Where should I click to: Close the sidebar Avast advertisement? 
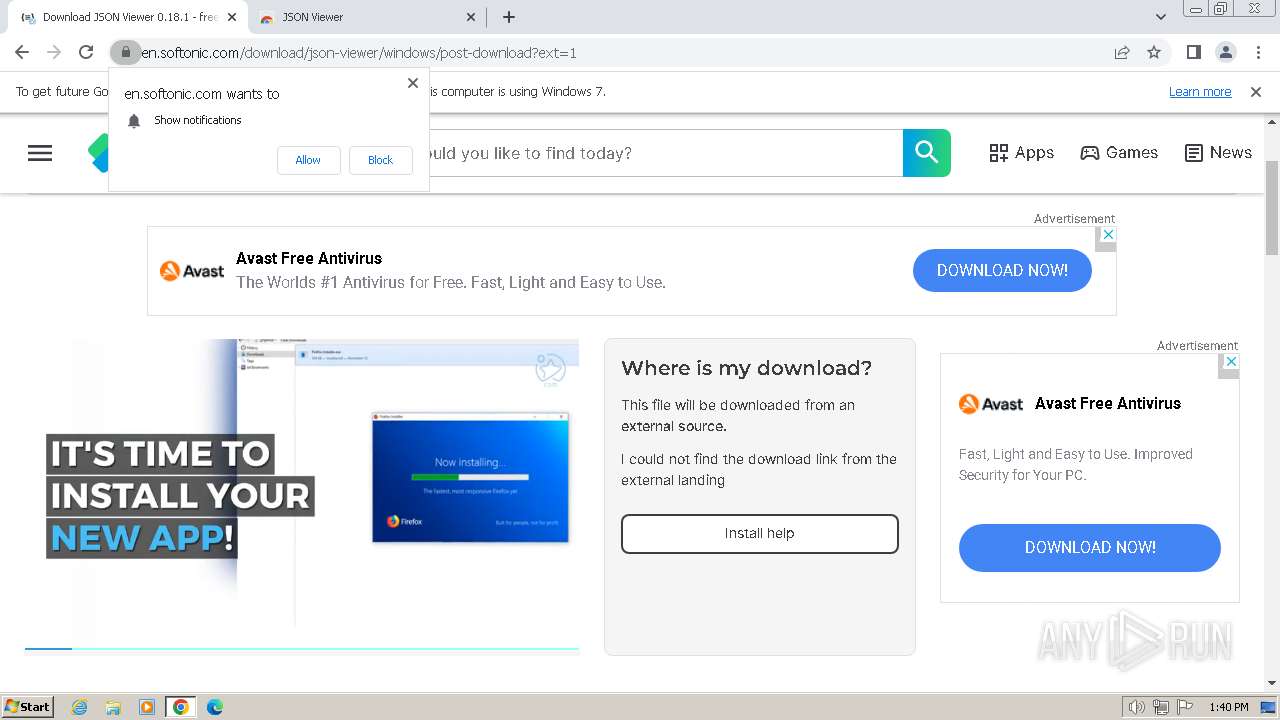(x=1231, y=361)
